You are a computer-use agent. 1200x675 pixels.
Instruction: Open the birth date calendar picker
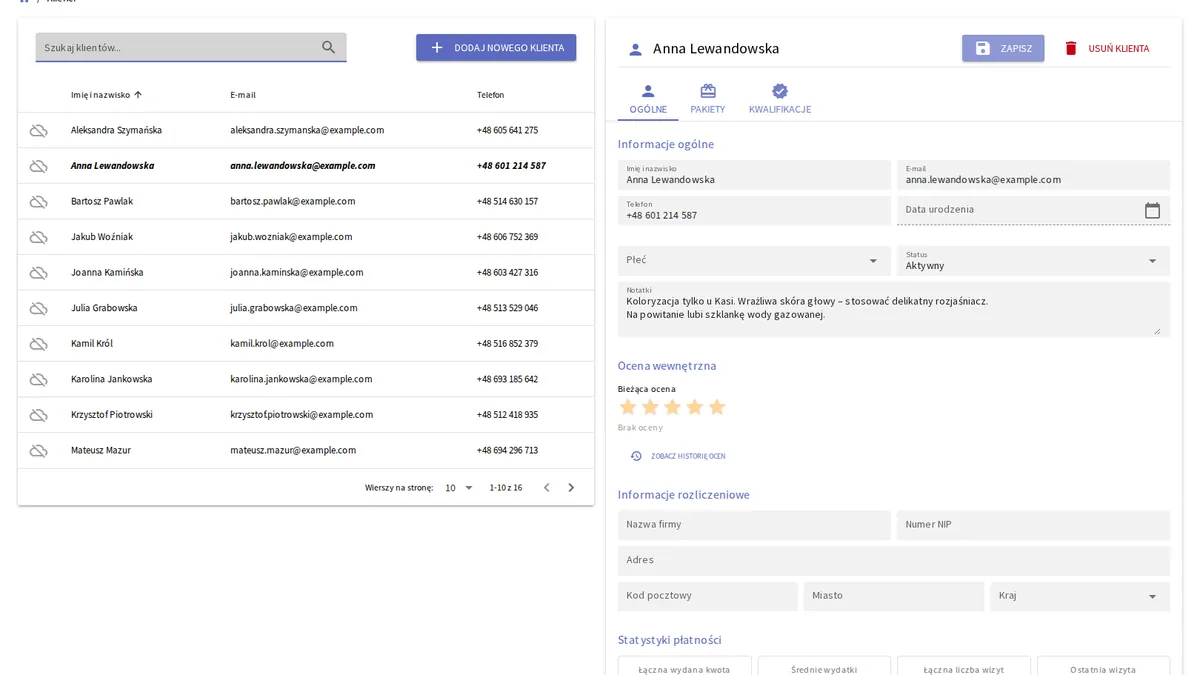tap(1152, 210)
